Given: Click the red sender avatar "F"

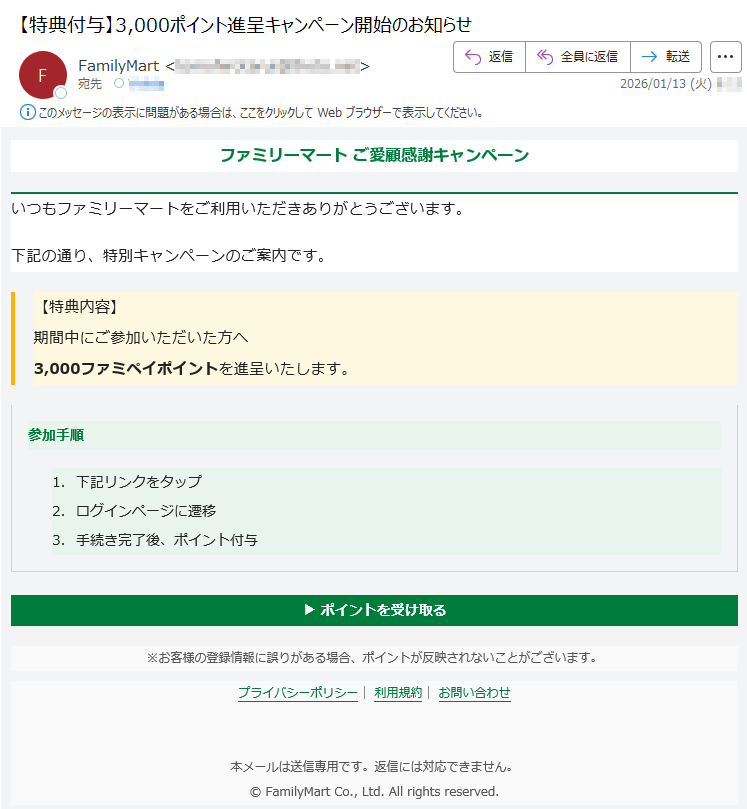Looking at the screenshot, I should tap(42, 75).
